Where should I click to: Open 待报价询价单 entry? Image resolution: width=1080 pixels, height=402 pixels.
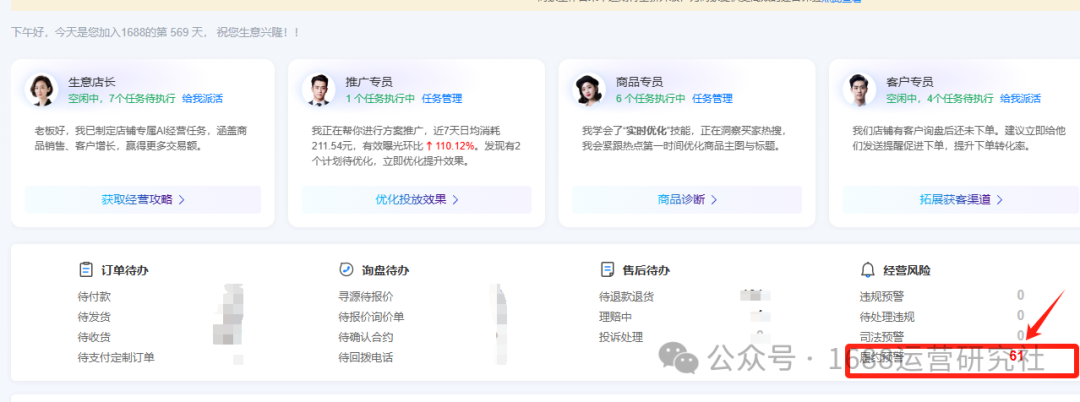tap(371, 317)
